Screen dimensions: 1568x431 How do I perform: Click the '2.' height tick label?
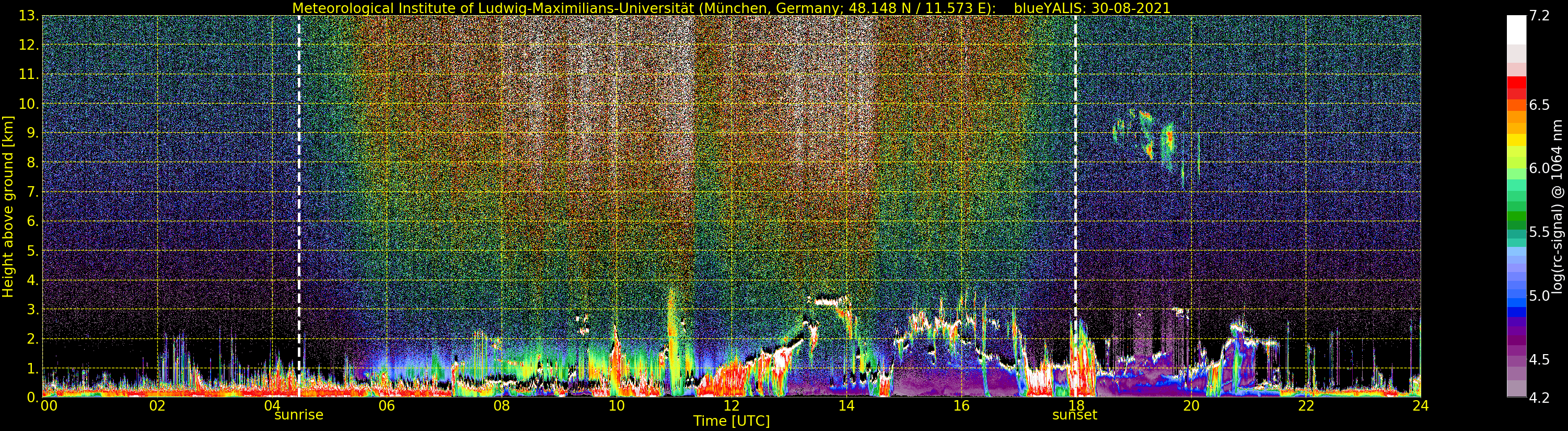[32, 339]
